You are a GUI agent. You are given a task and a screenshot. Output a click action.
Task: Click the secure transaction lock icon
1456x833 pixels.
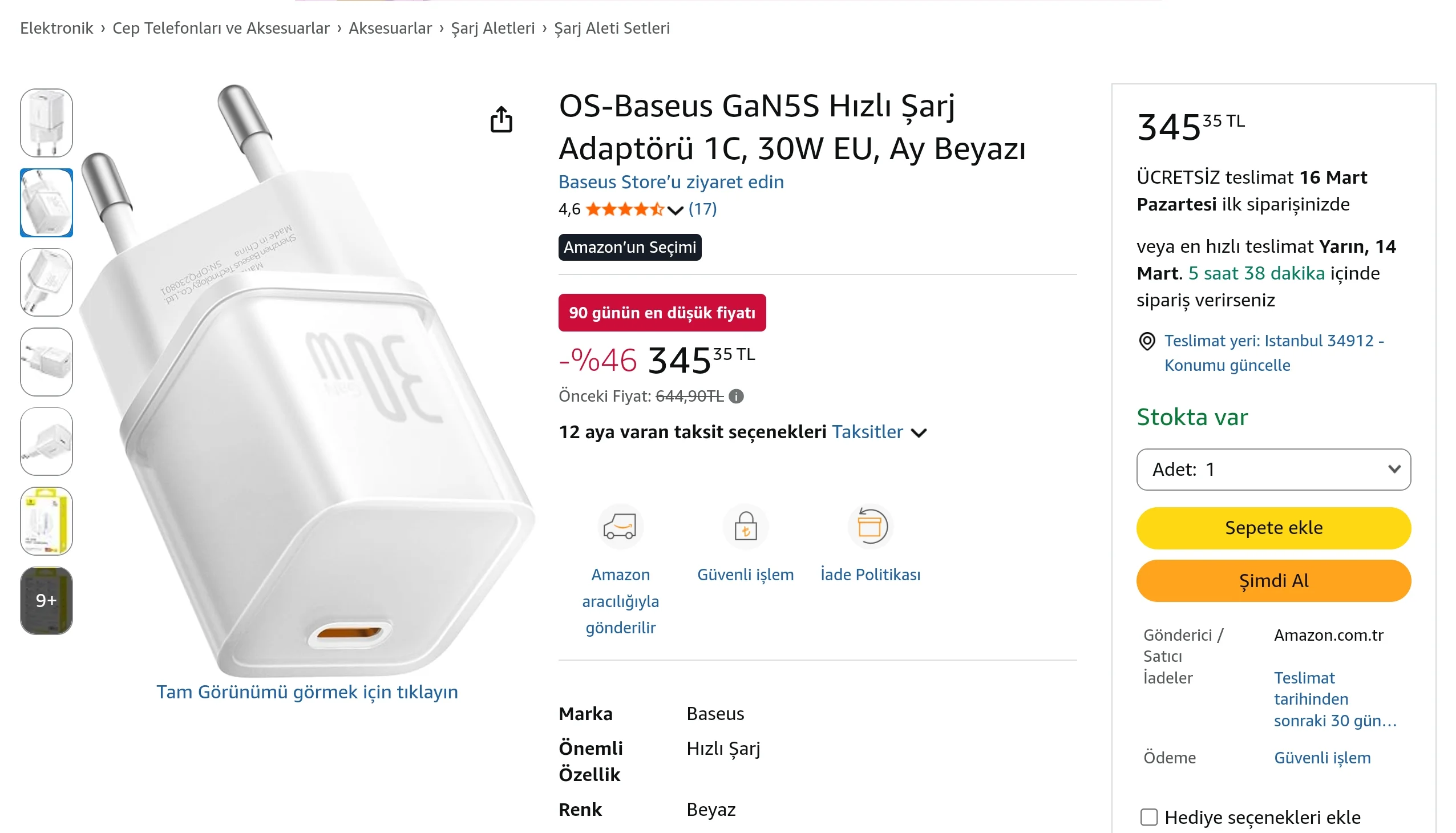(745, 526)
